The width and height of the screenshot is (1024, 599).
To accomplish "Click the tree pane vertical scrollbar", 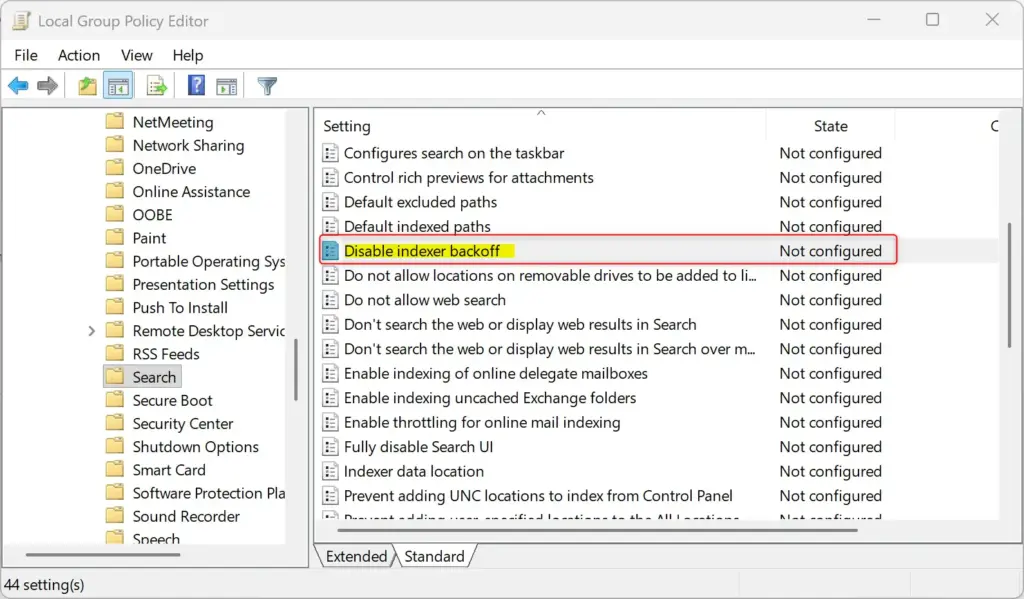I will 296,369.
